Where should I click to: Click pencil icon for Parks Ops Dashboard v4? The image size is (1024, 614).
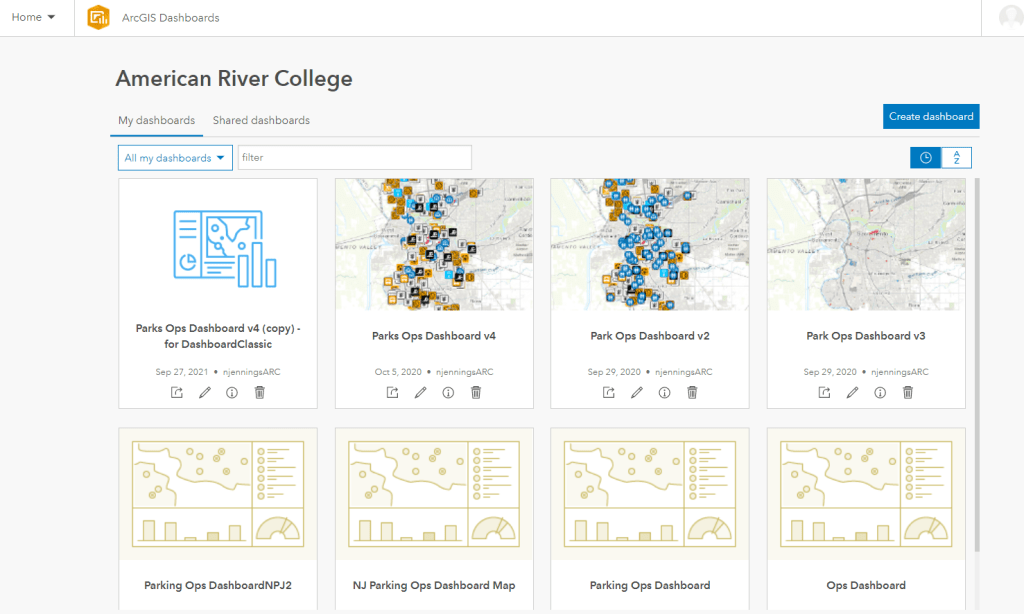click(x=420, y=393)
